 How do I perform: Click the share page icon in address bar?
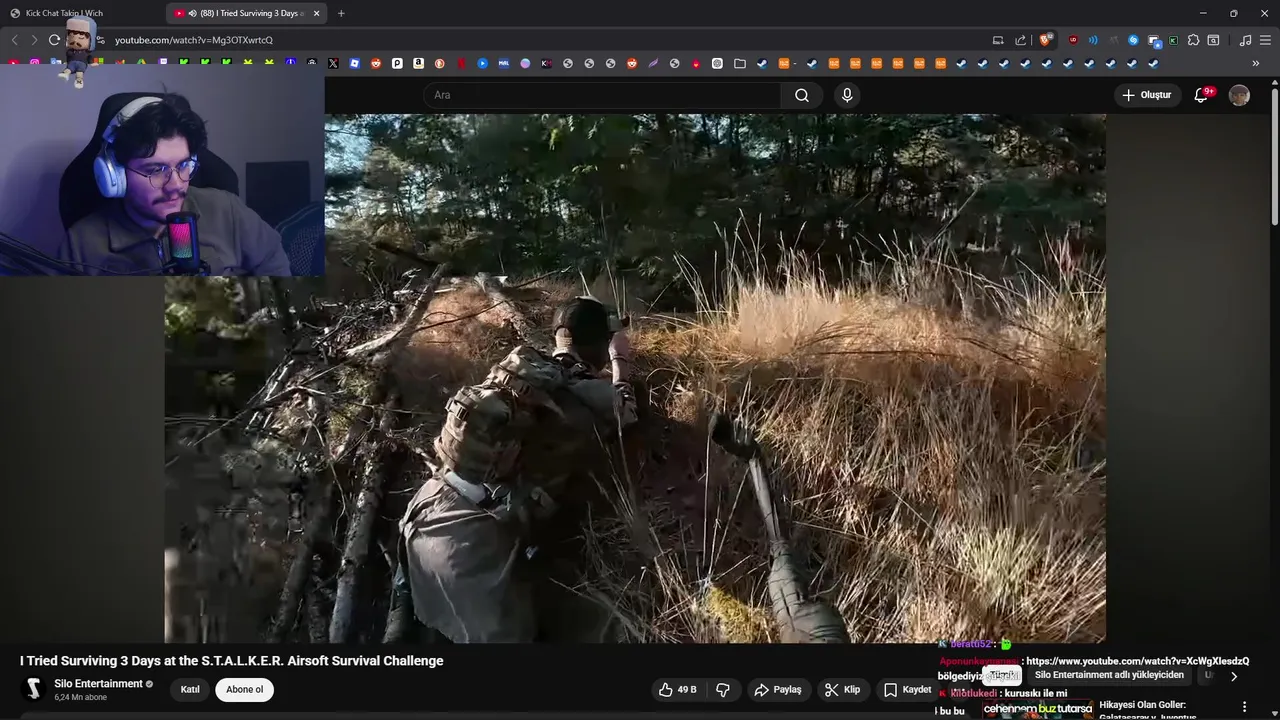click(x=1020, y=40)
